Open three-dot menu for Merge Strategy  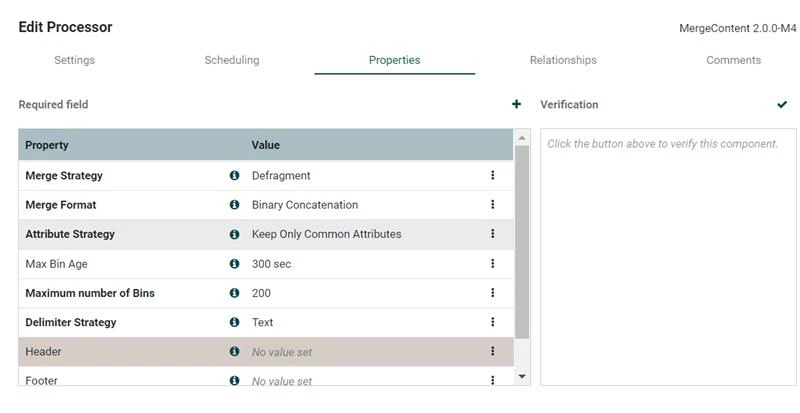tap(492, 175)
